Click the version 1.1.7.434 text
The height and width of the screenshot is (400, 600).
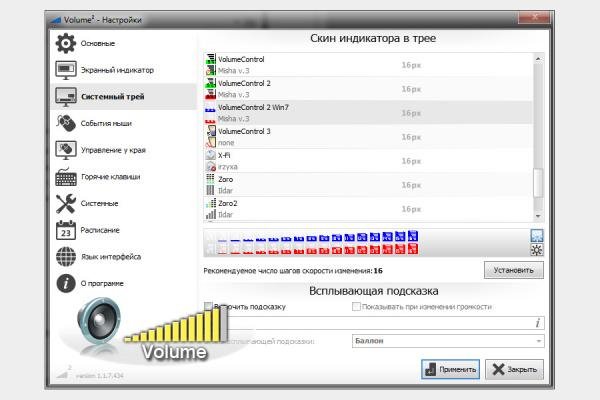pyautogui.click(x=99, y=376)
